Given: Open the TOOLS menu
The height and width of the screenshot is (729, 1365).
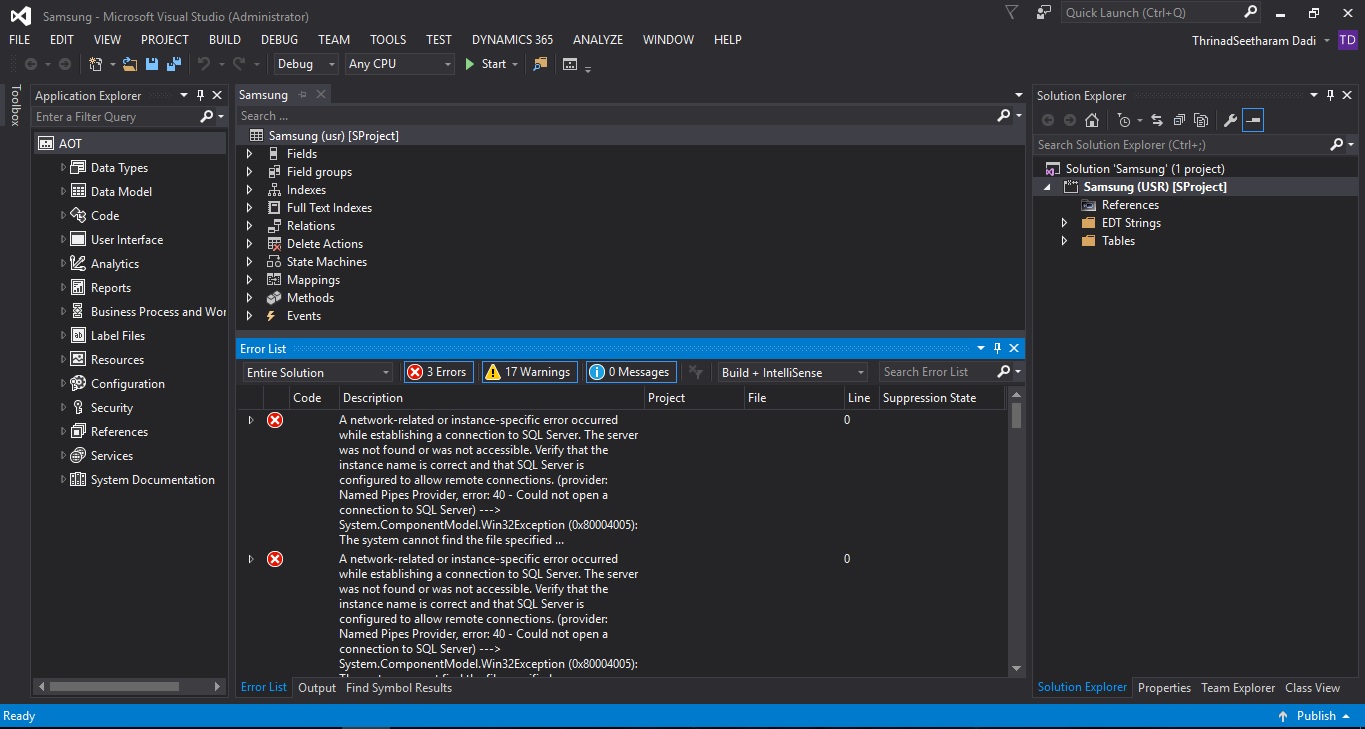Looking at the screenshot, I should tap(388, 40).
